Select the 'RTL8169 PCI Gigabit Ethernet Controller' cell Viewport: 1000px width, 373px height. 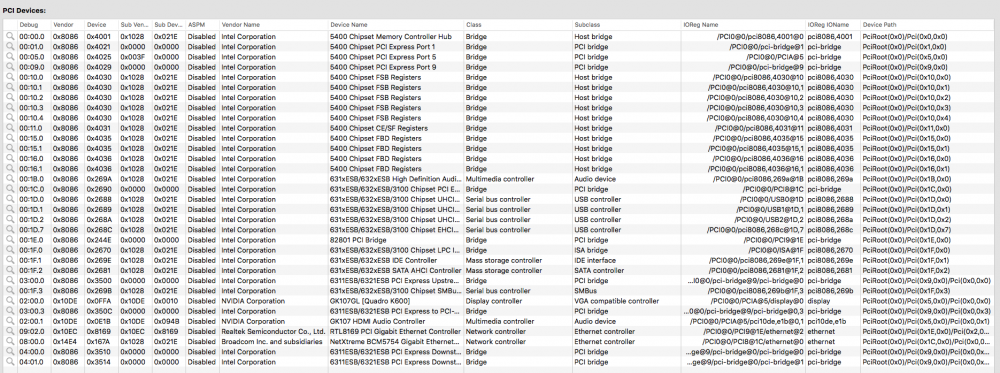395,332
